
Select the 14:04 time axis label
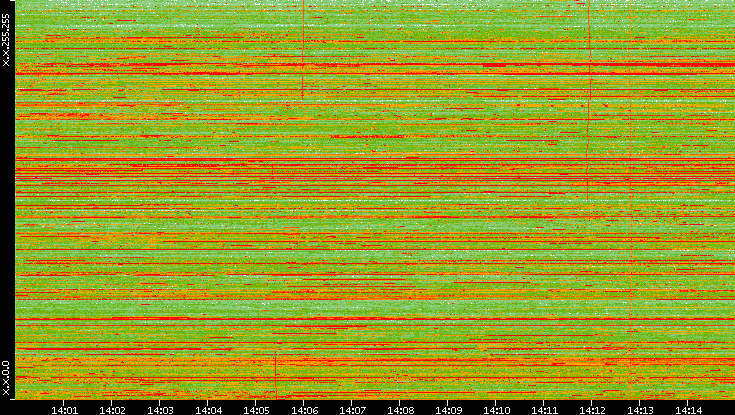(x=208, y=411)
